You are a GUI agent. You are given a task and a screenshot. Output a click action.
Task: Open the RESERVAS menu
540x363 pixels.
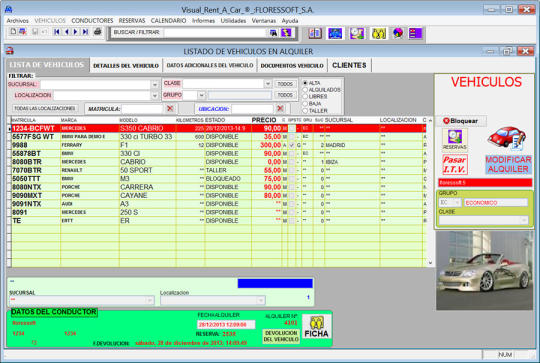tap(132, 21)
